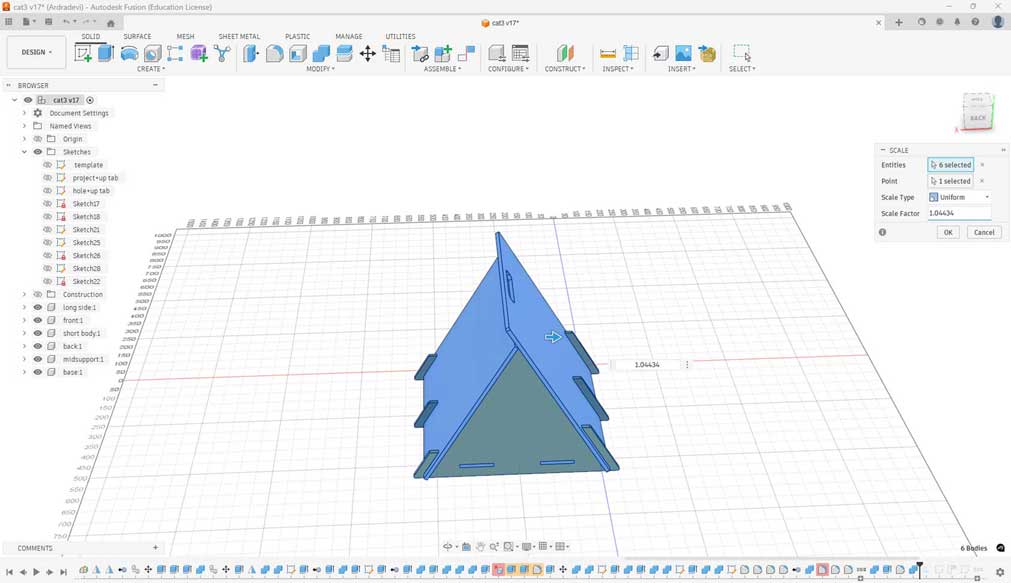This screenshot has width=1011, height=583.
Task: Click the Entities 6 selected button
Action: (950, 164)
